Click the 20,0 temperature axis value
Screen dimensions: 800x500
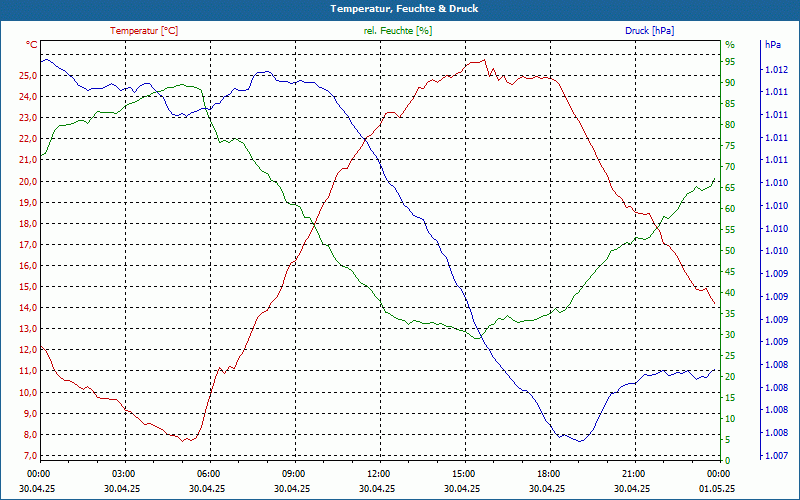coord(28,181)
